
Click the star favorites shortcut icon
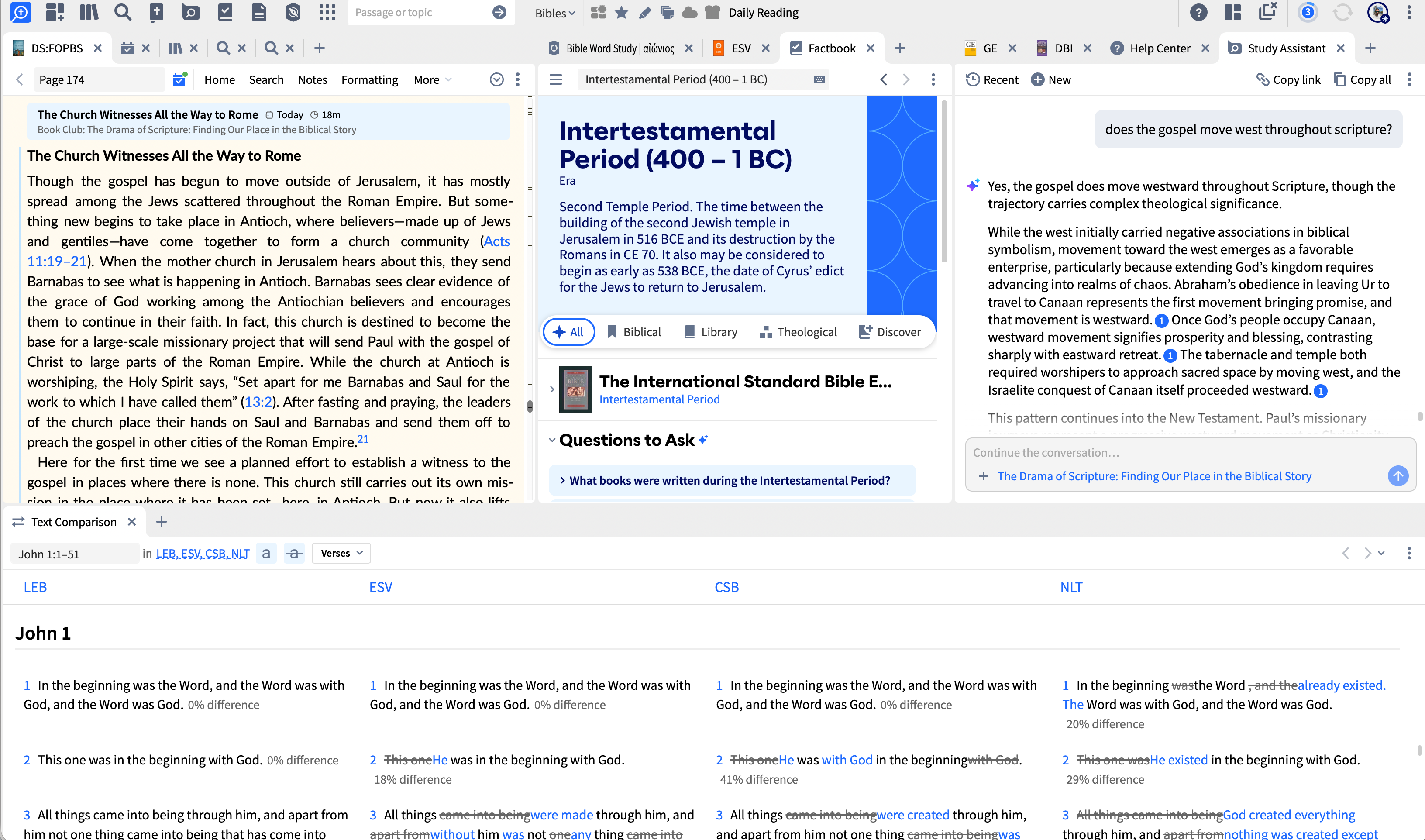[621, 12]
